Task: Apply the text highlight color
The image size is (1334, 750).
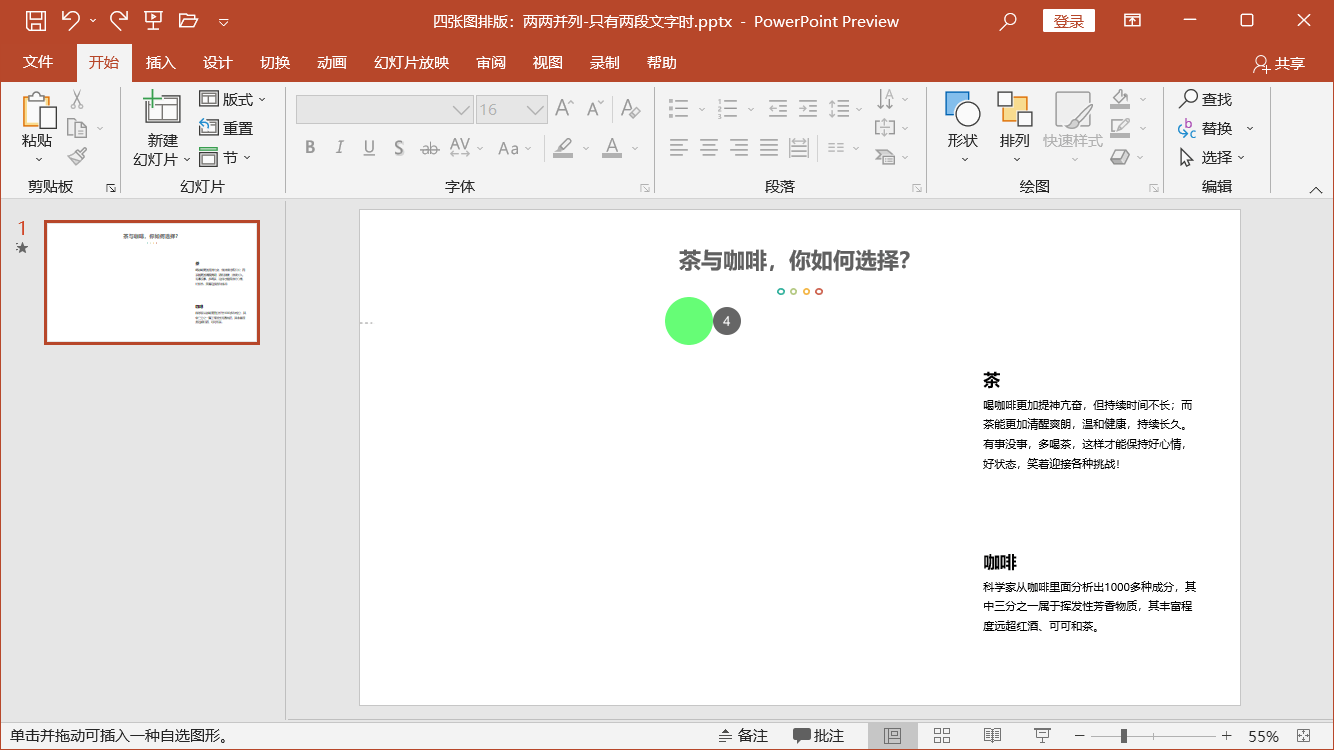Action: tap(563, 148)
